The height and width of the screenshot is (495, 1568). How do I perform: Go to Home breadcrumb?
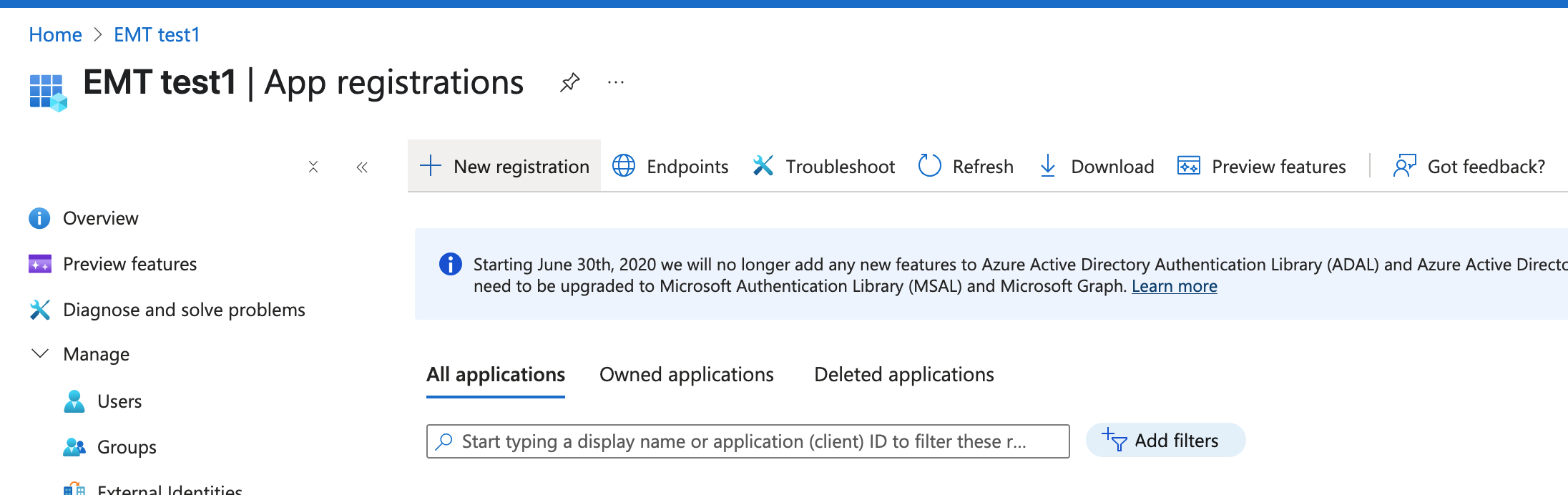pyautogui.click(x=55, y=34)
